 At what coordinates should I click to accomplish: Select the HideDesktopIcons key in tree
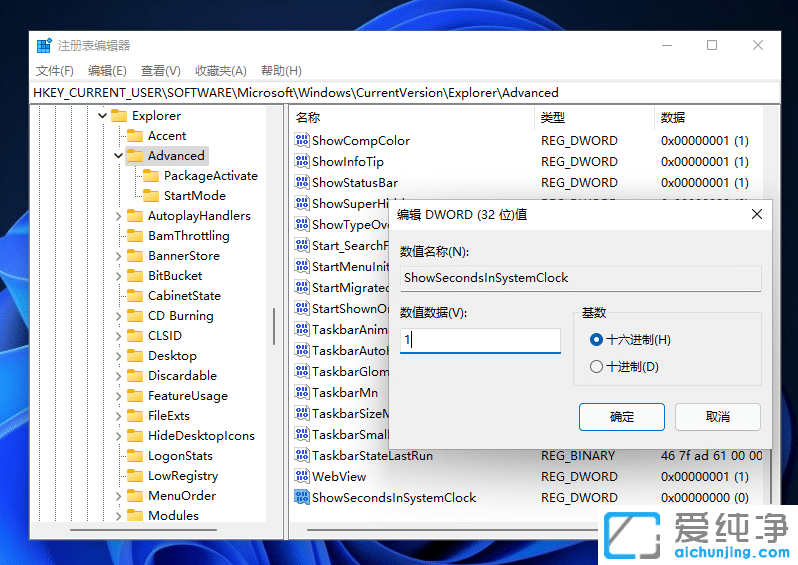[201, 436]
